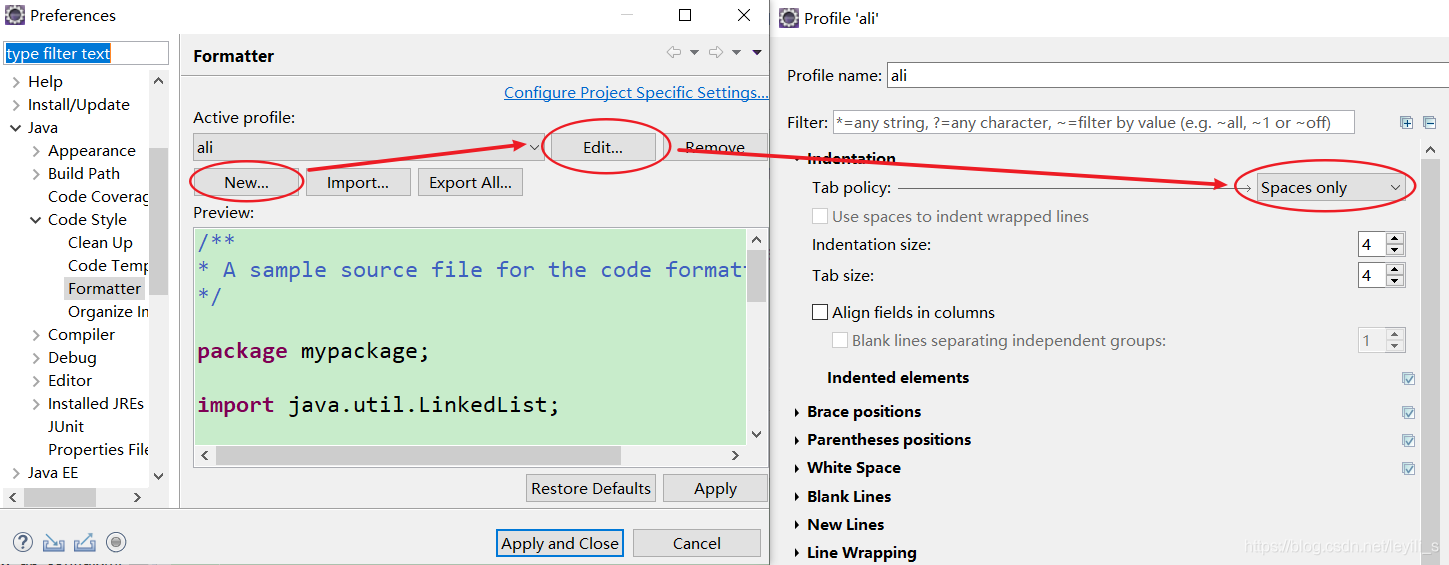Toggle the preview icon beside White Space
This screenshot has width=1449, height=565.
1409,468
